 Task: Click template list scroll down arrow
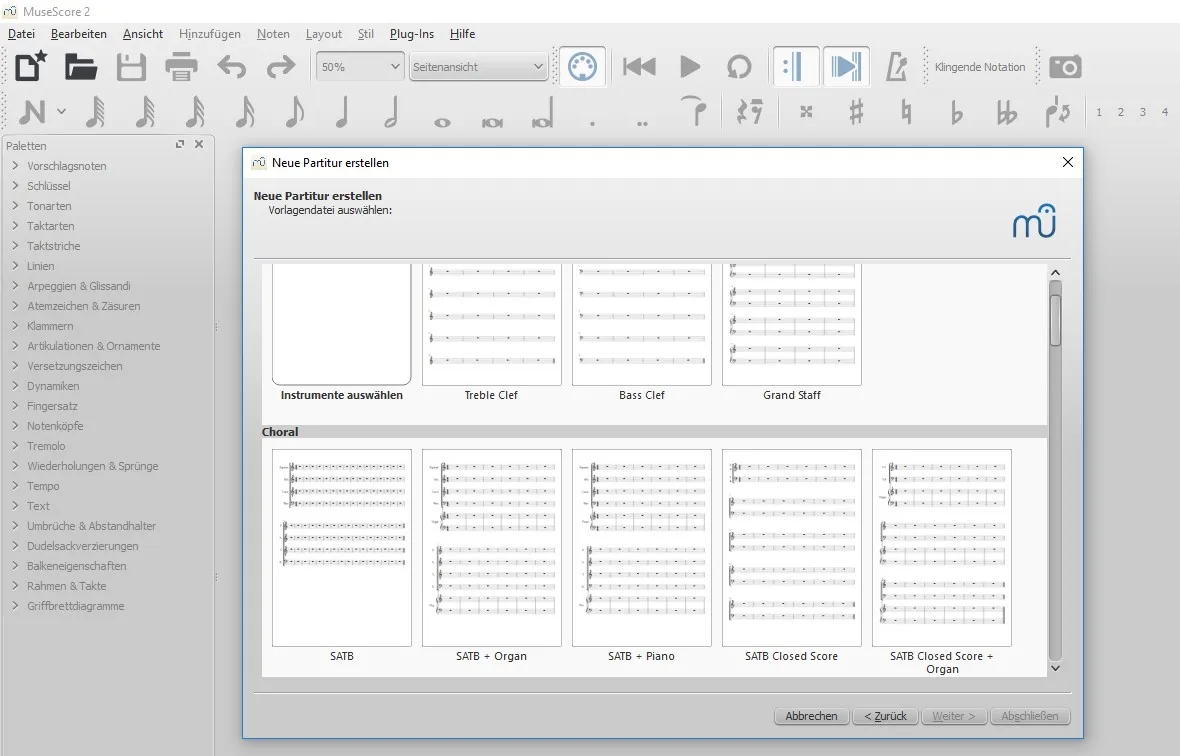1055,668
